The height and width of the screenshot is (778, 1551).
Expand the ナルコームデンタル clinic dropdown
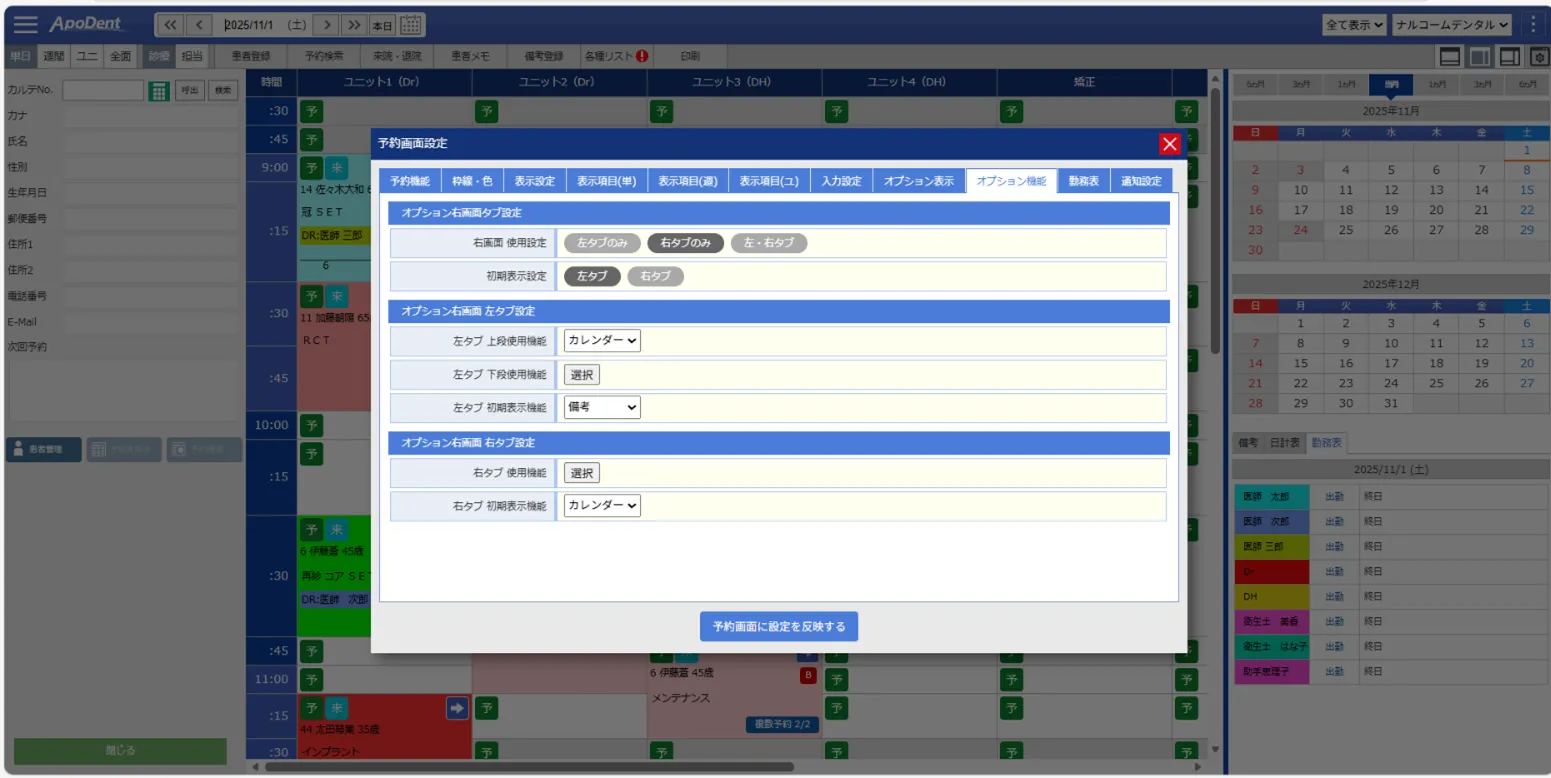click(x=1451, y=24)
